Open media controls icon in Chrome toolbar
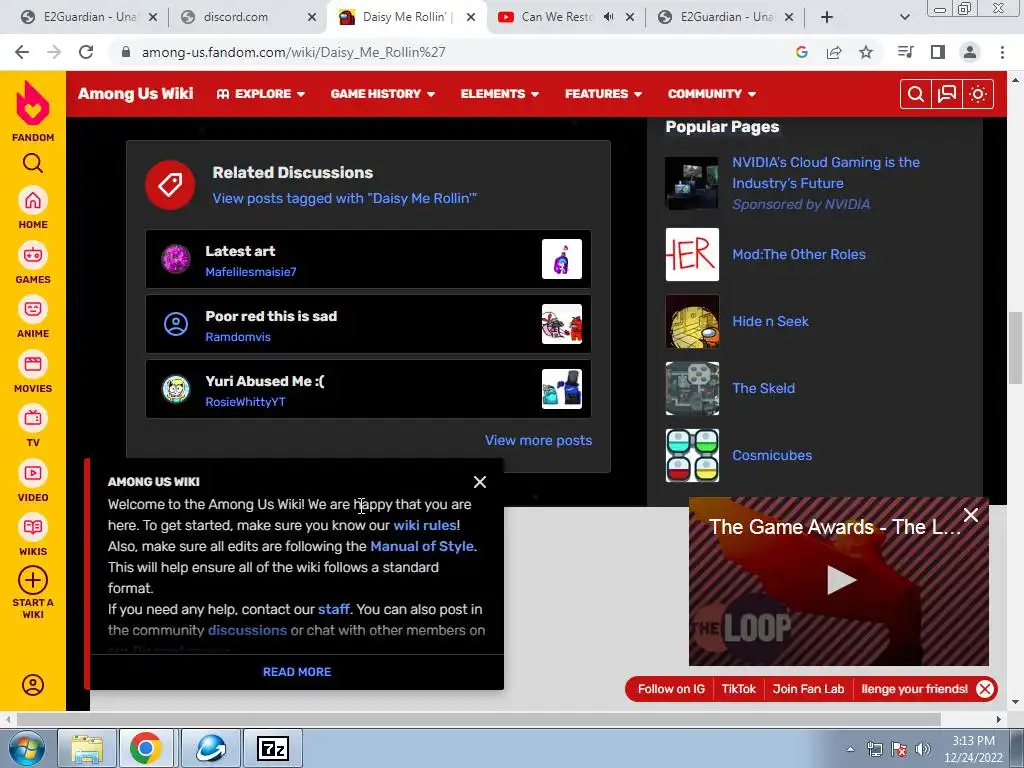Viewport: 1024px width, 768px height. (905, 52)
